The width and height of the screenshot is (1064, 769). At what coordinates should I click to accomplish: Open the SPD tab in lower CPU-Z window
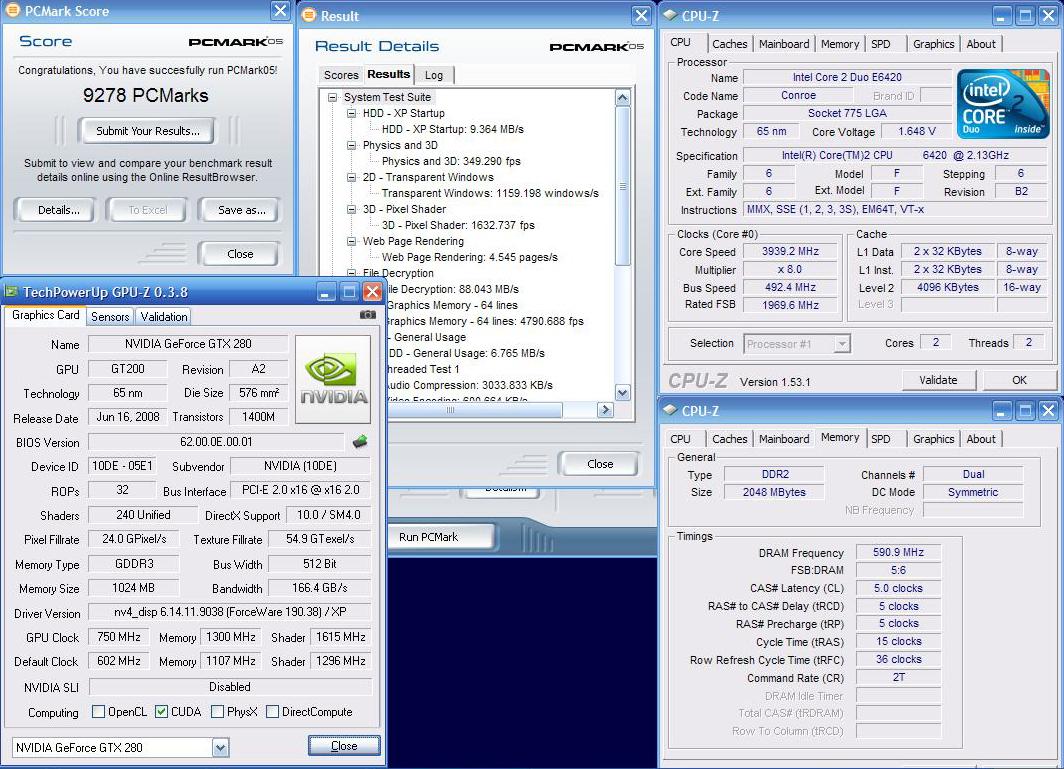pos(881,439)
